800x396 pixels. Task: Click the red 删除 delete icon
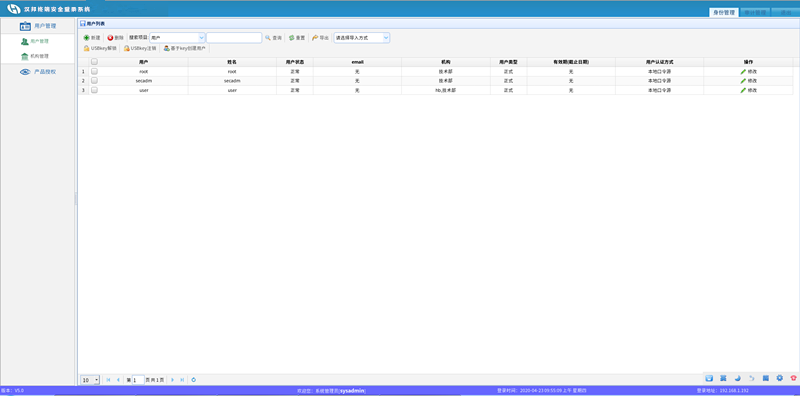[110, 38]
